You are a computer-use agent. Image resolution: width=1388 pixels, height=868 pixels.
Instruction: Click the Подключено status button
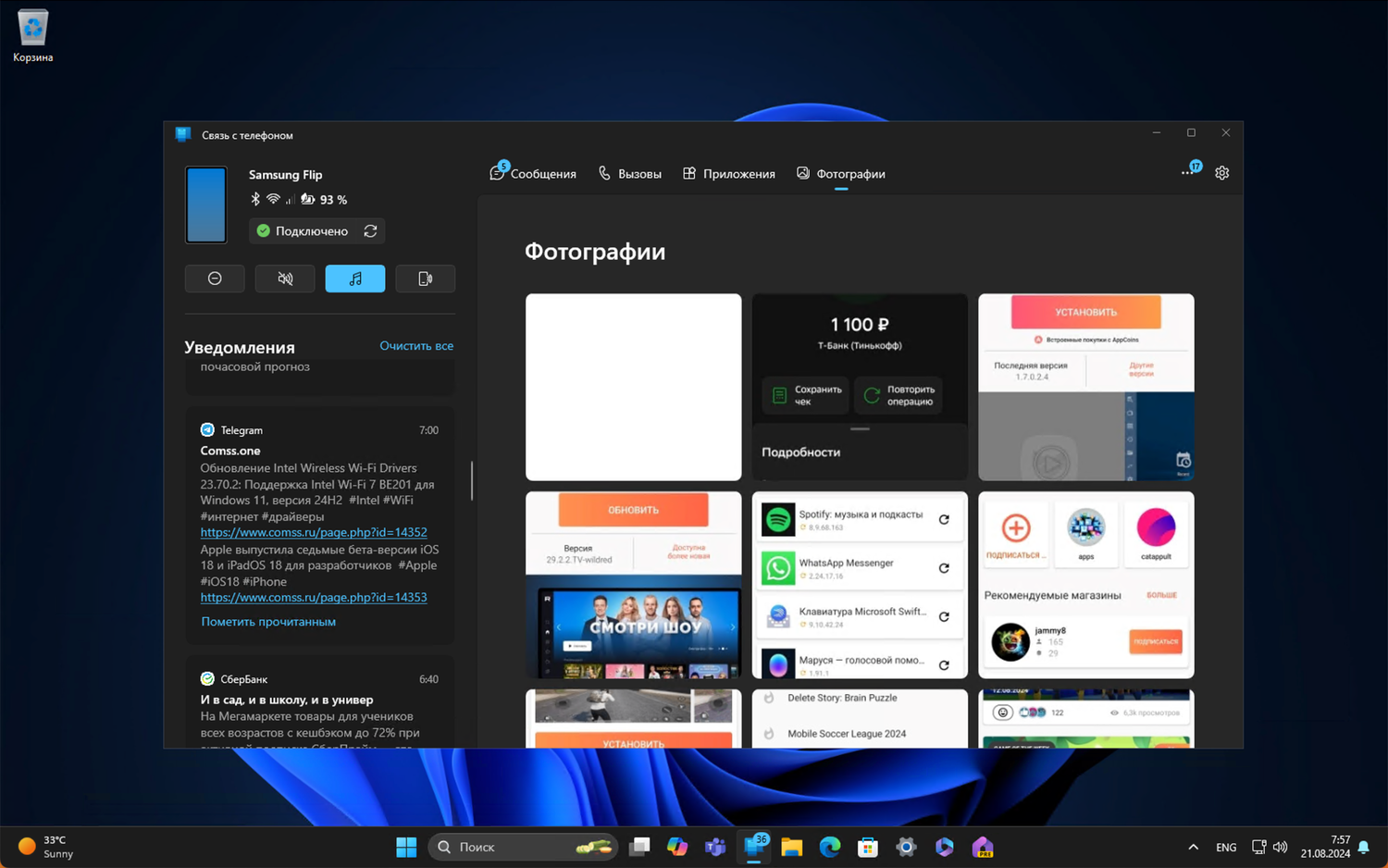click(303, 231)
